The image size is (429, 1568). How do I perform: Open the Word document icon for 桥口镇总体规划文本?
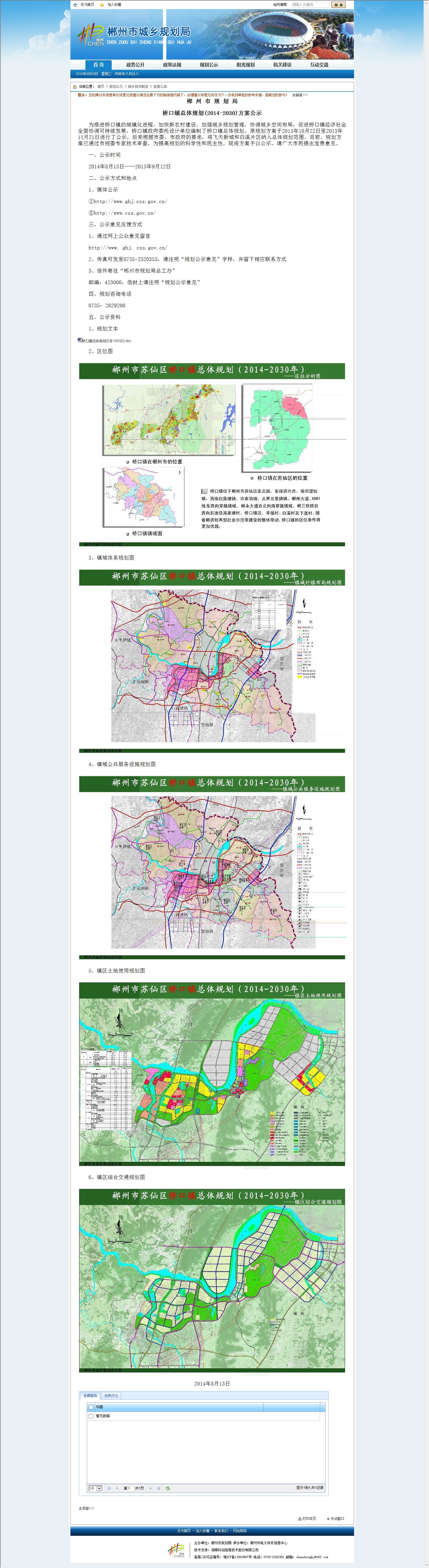click(x=80, y=340)
